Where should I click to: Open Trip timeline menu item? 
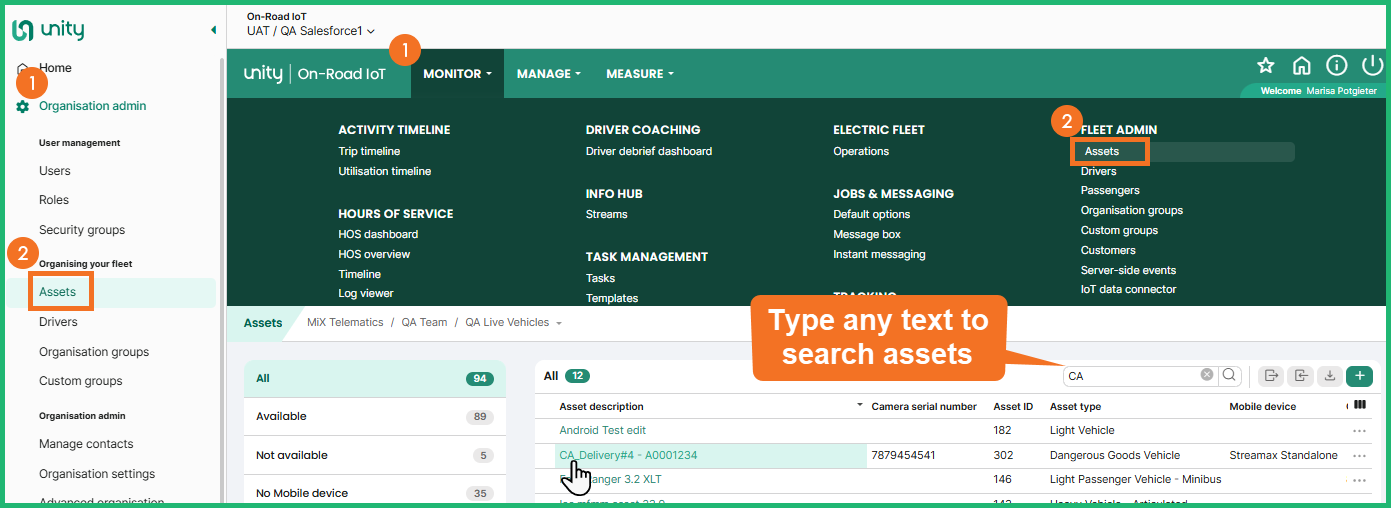click(x=369, y=152)
